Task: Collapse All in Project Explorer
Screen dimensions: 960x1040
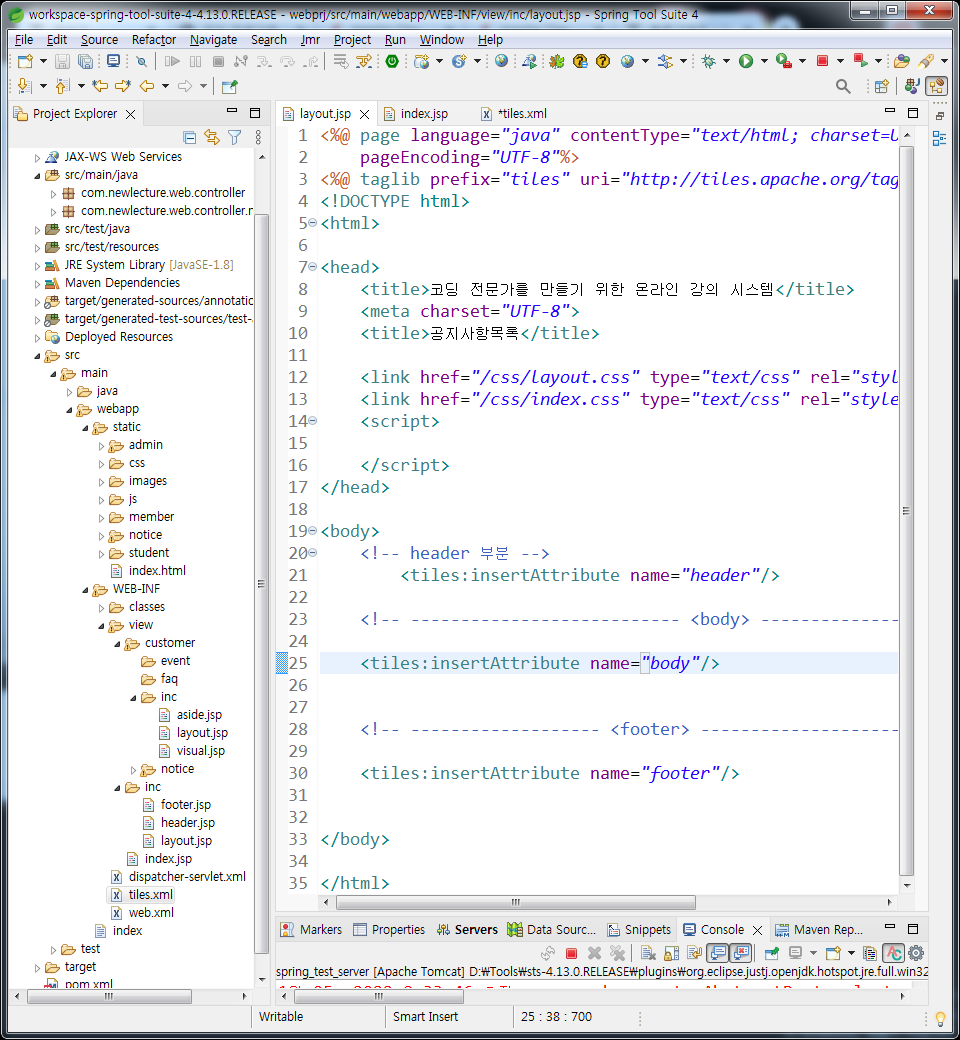Action: pos(190,137)
